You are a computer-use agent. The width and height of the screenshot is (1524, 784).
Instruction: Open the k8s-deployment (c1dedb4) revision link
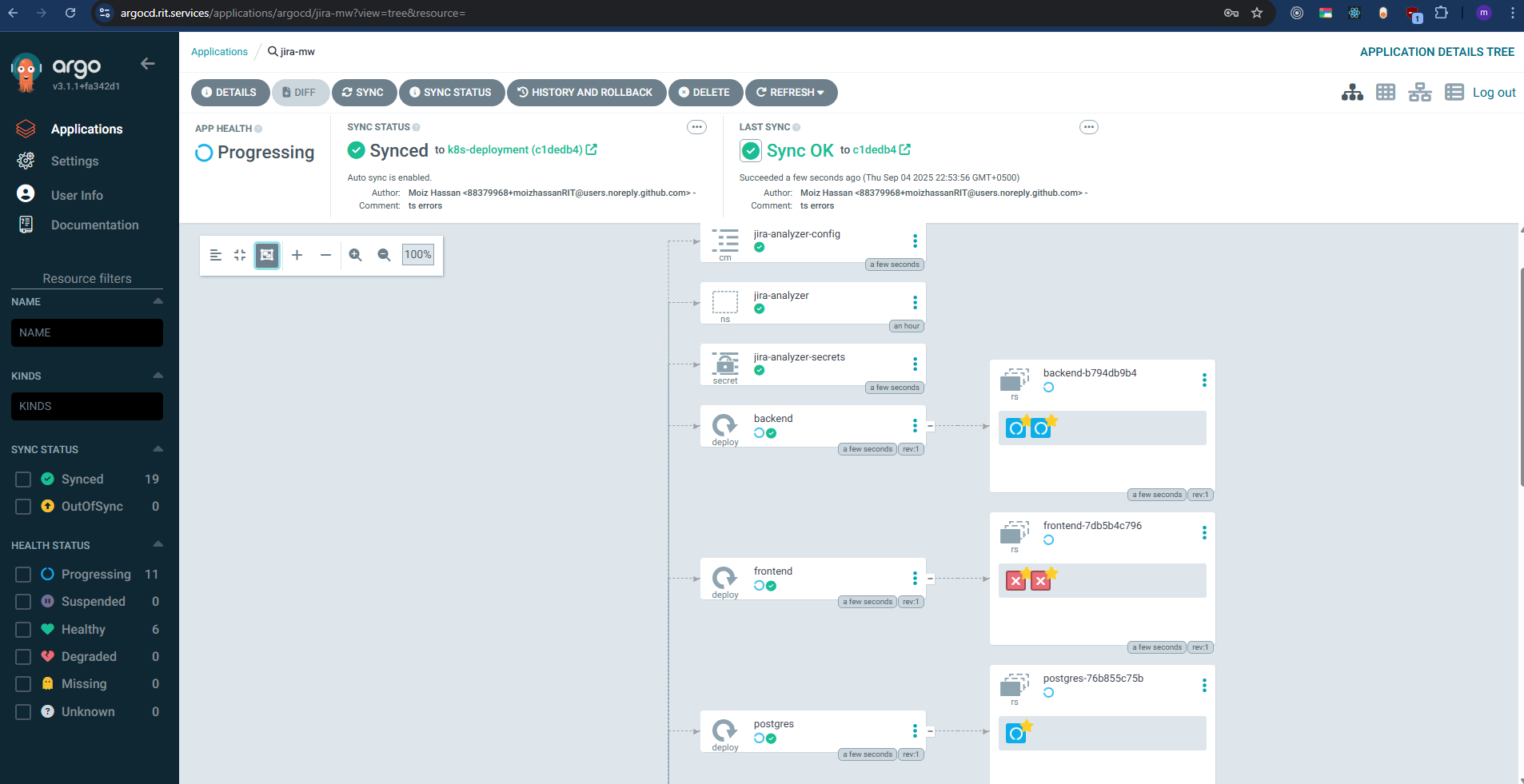point(522,149)
